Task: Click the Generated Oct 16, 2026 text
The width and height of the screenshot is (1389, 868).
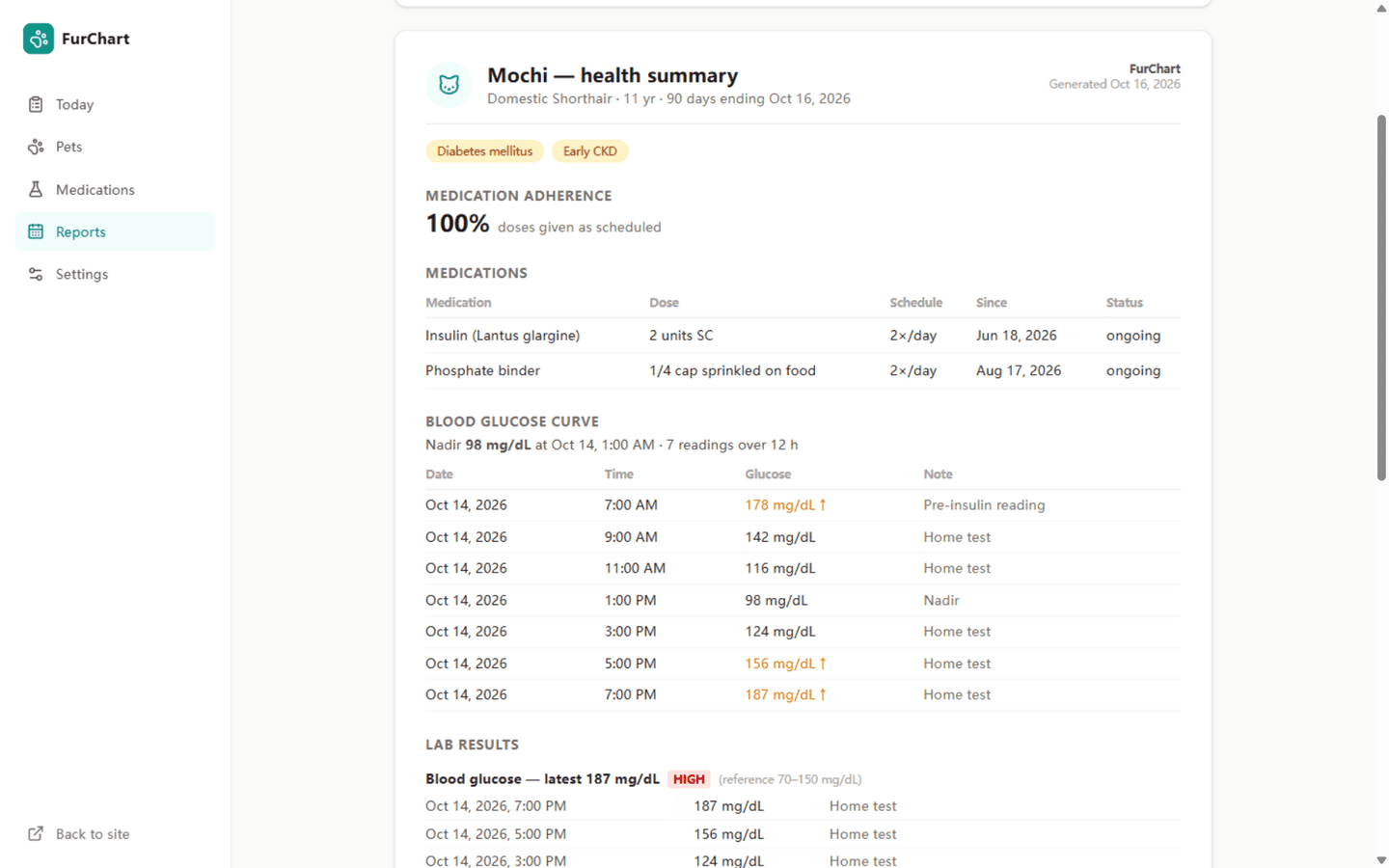Action: point(1114,84)
